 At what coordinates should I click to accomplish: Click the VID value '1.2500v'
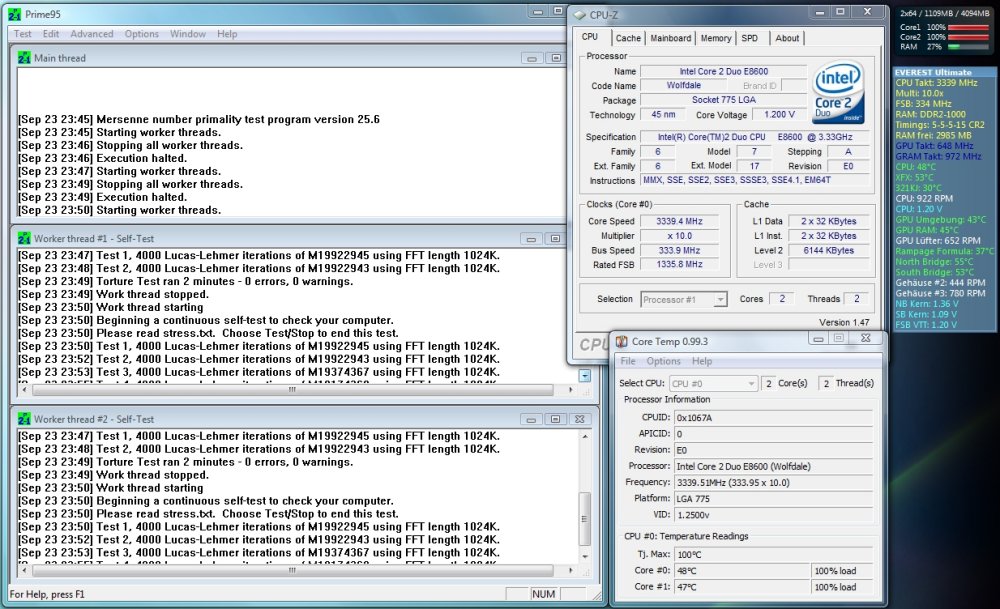(x=774, y=515)
